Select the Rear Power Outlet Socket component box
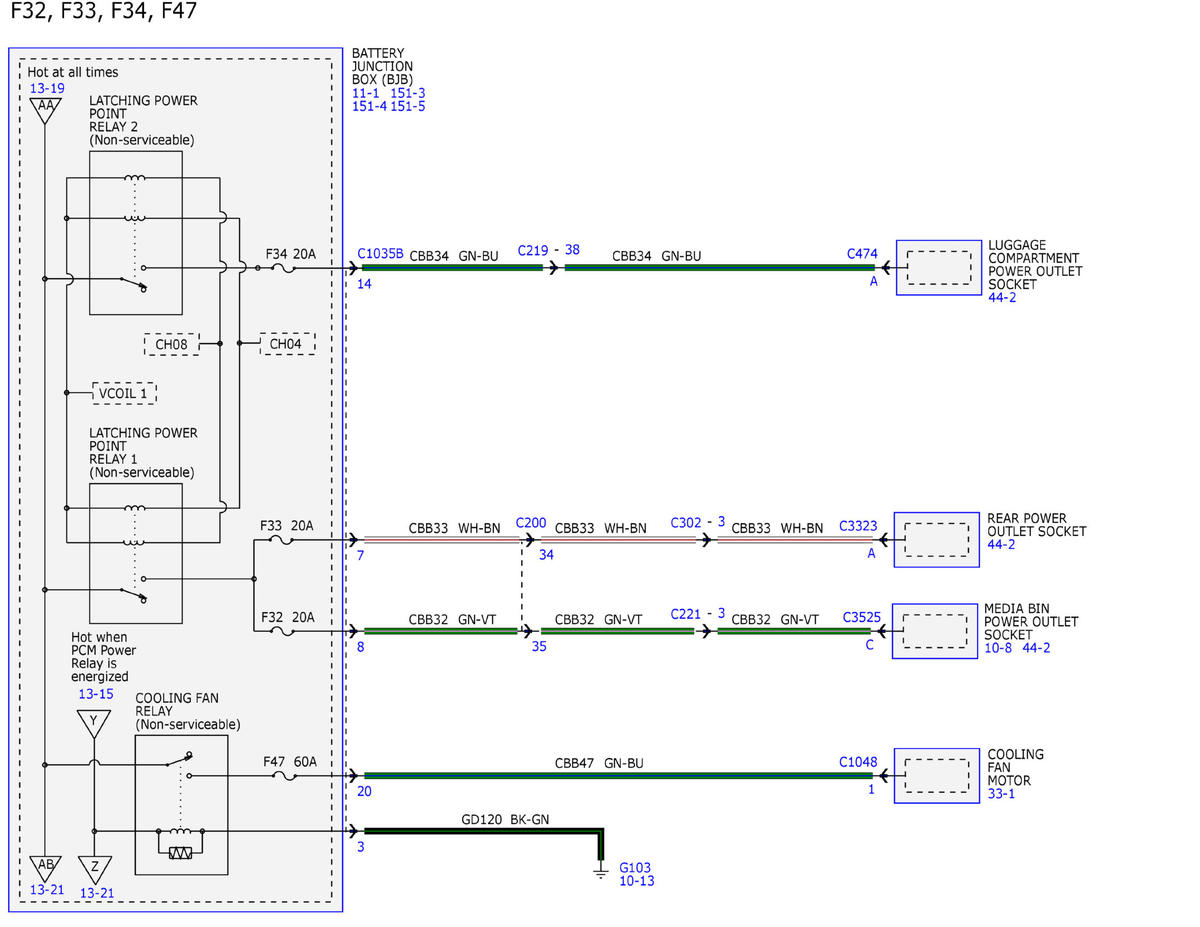Viewport: 1200px width, 927px height. [x=937, y=540]
